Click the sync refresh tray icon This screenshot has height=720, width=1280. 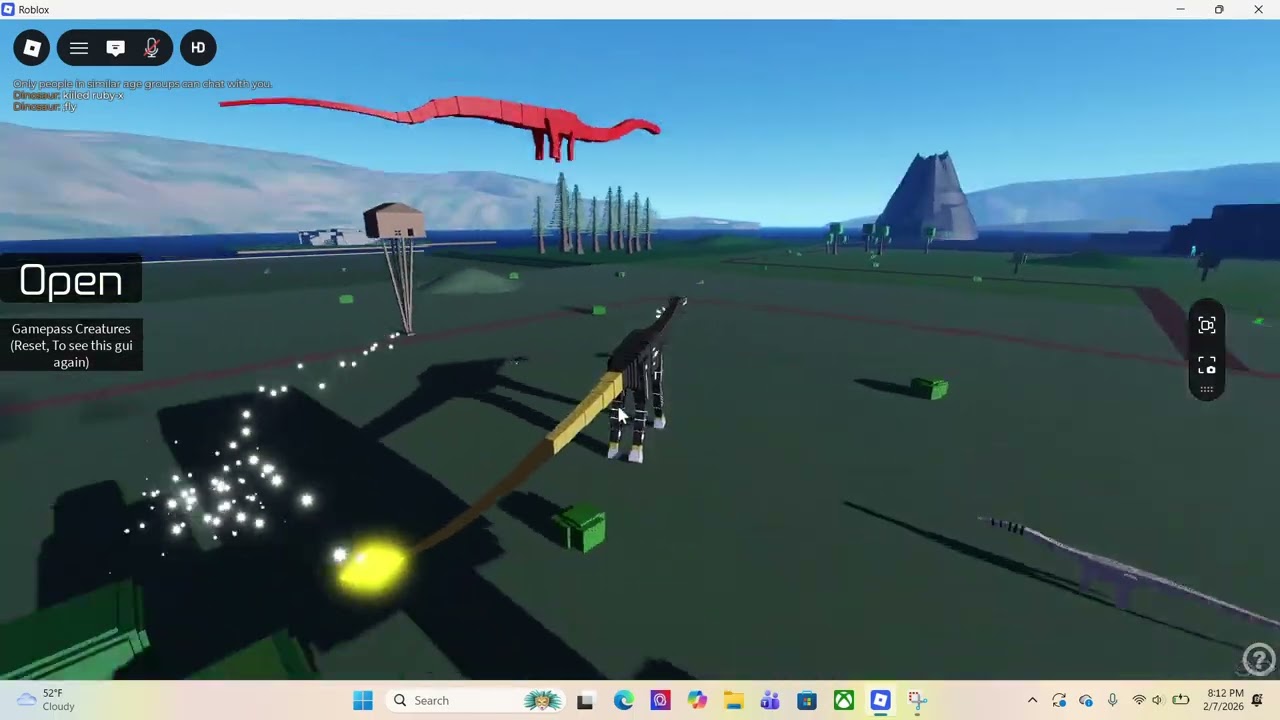click(x=1059, y=701)
